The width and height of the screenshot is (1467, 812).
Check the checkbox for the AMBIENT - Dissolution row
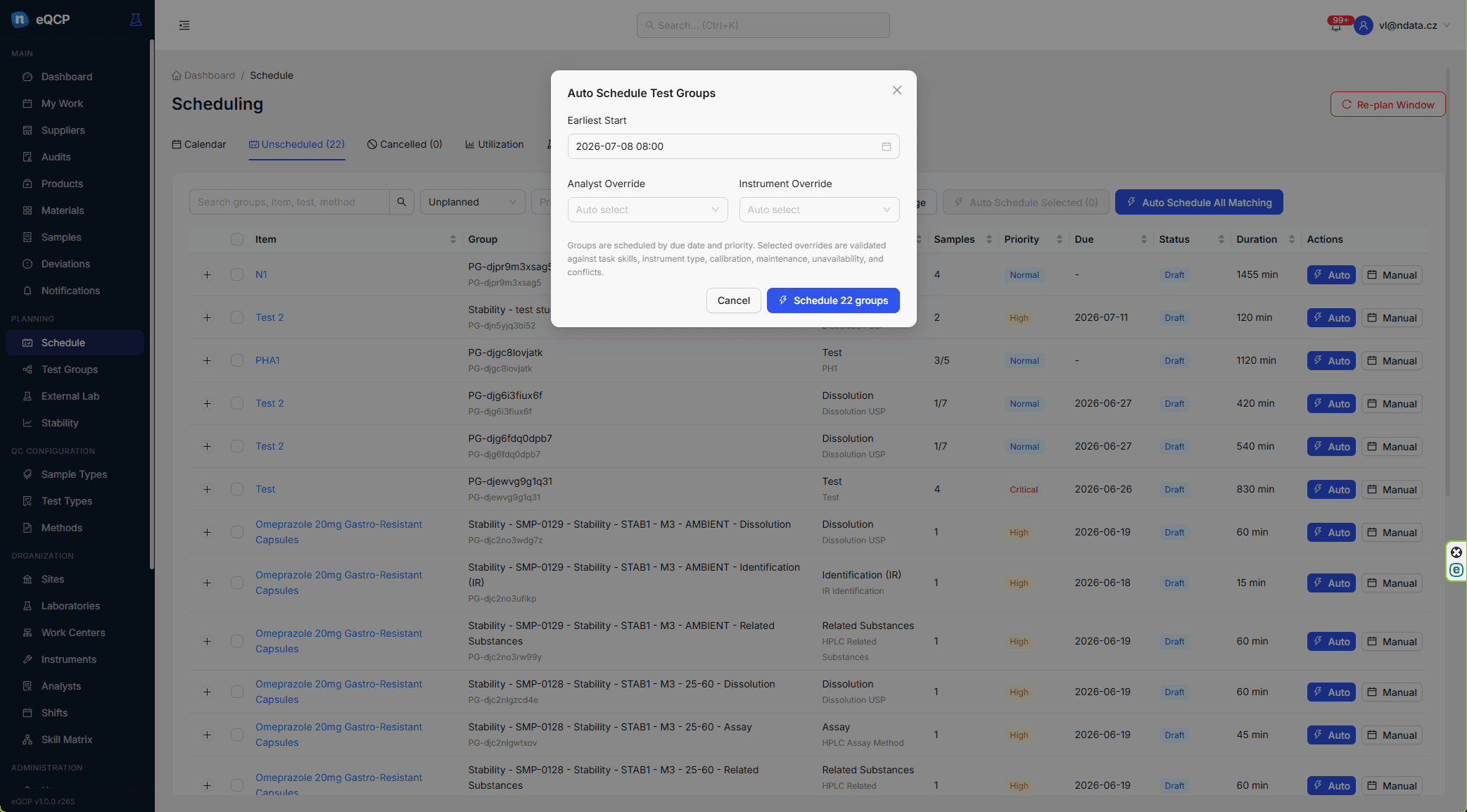237,532
